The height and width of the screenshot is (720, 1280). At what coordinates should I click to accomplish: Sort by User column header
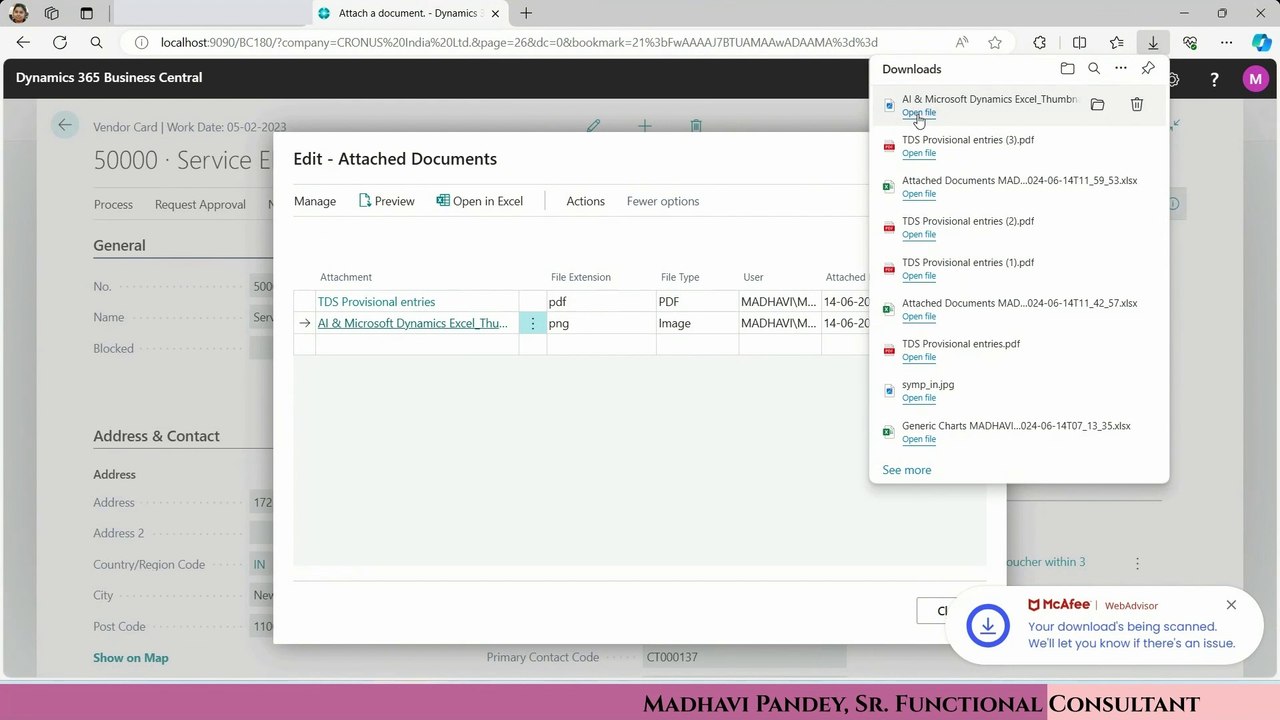753,277
